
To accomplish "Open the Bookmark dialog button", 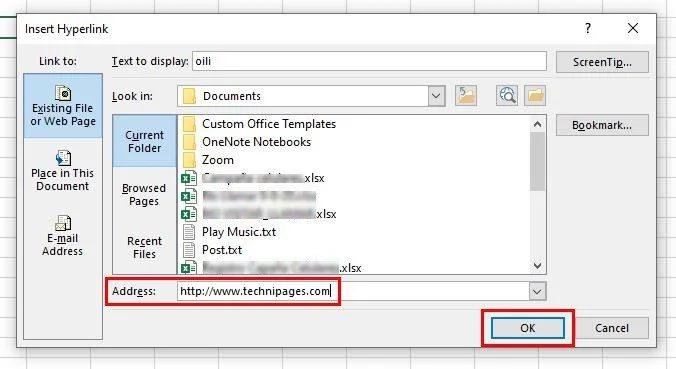I will coord(602,125).
